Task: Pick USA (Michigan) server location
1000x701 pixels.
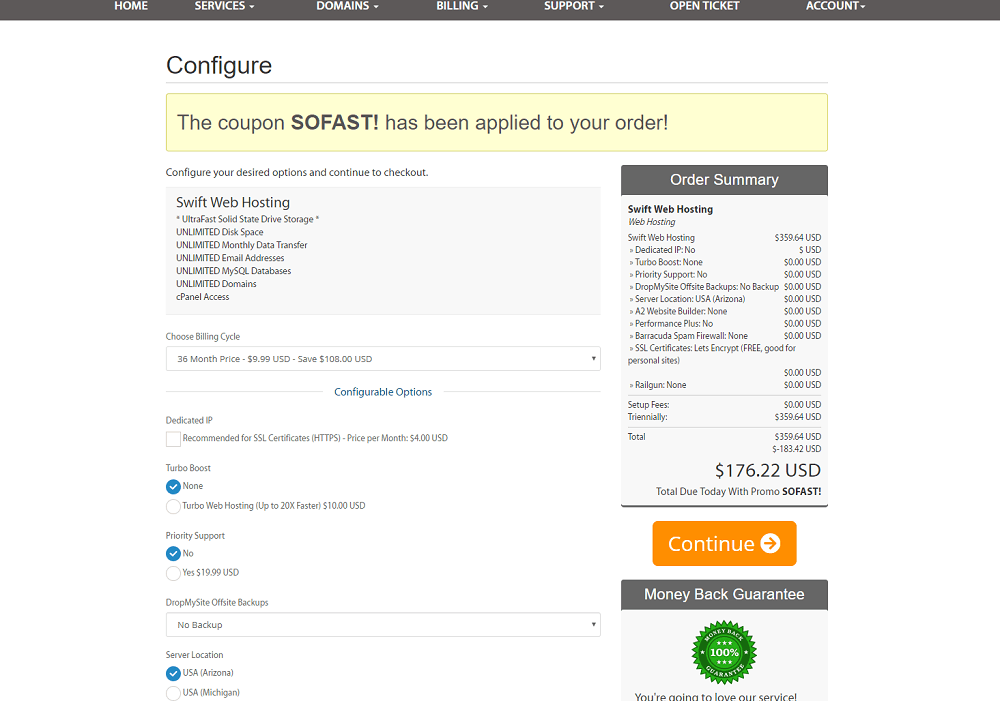Action: click(173, 693)
